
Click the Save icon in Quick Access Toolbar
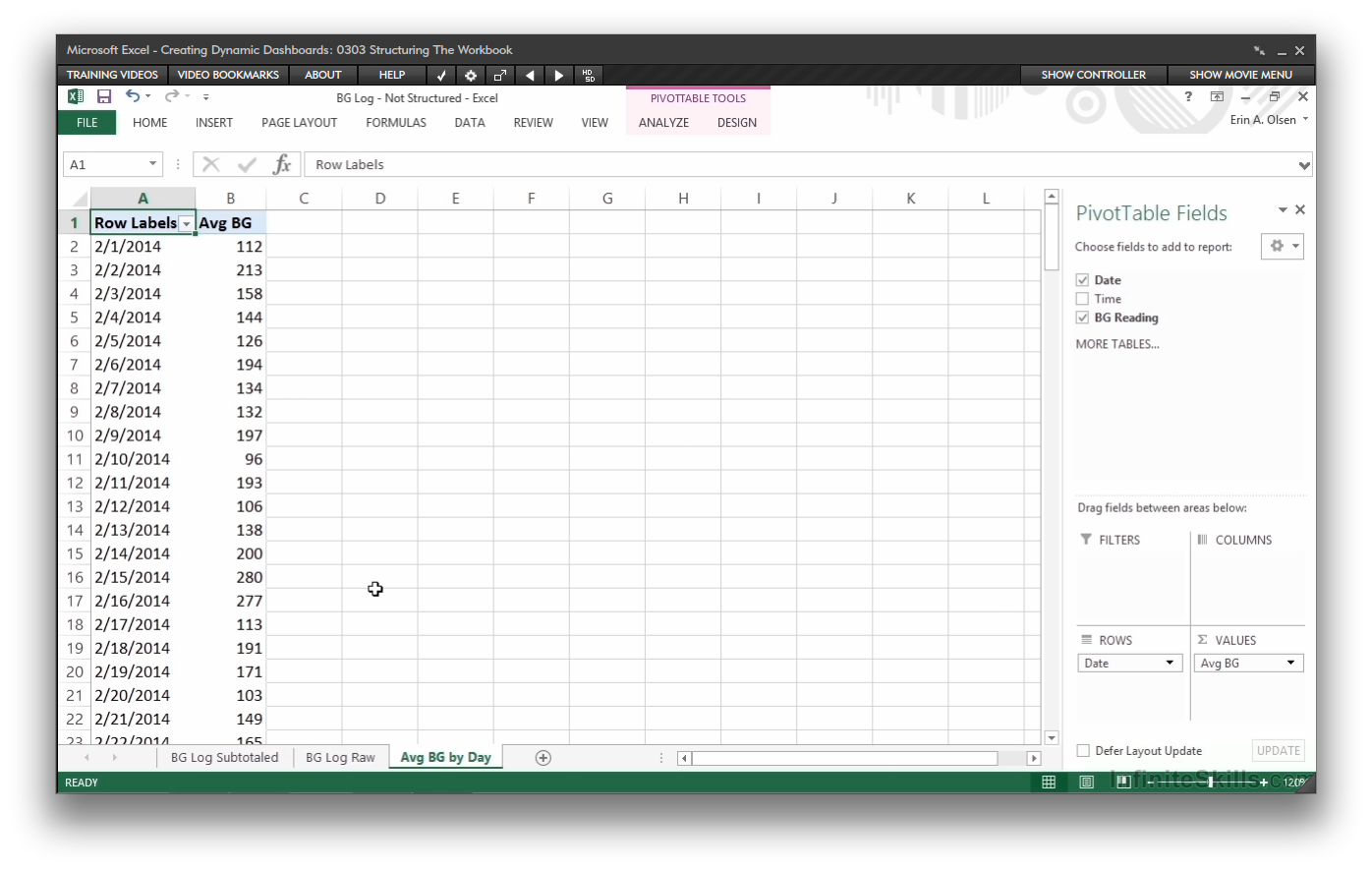(104, 96)
